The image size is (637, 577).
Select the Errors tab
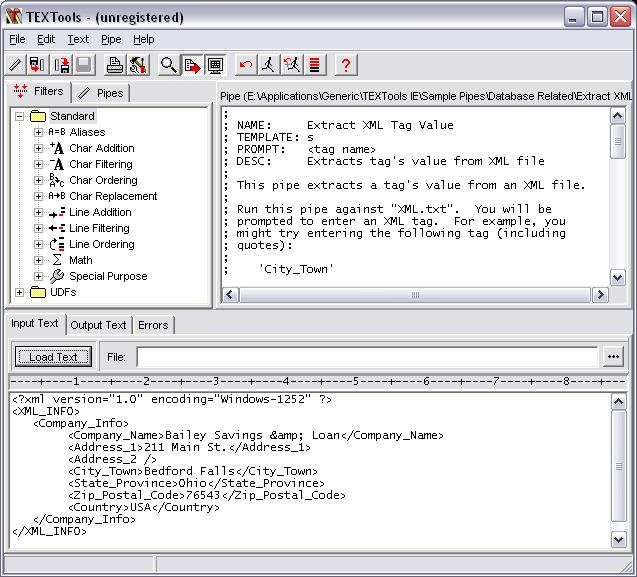[153, 325]
